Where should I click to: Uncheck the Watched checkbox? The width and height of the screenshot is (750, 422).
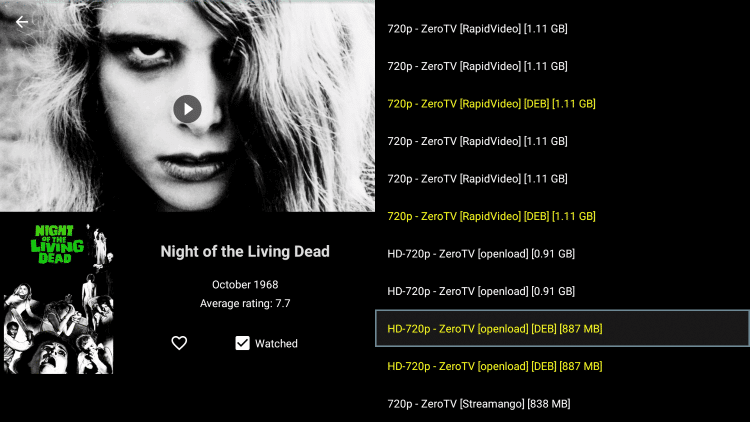tap(243, 343)
